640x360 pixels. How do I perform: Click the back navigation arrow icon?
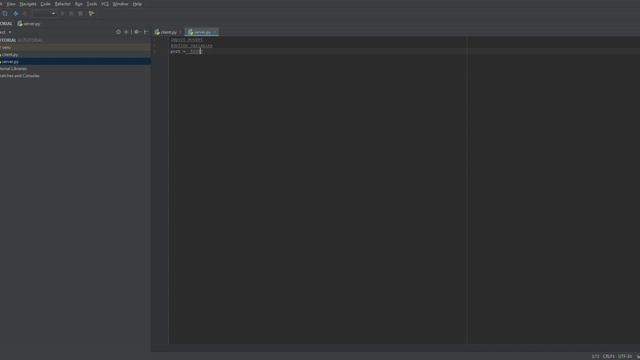25,13
